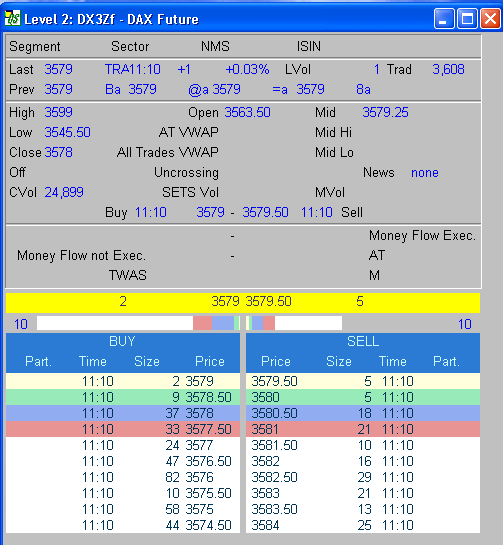This screenshot has width=503, height=545.
Task: Select sell order at price 3580.50
Action: tap(363, 413)
